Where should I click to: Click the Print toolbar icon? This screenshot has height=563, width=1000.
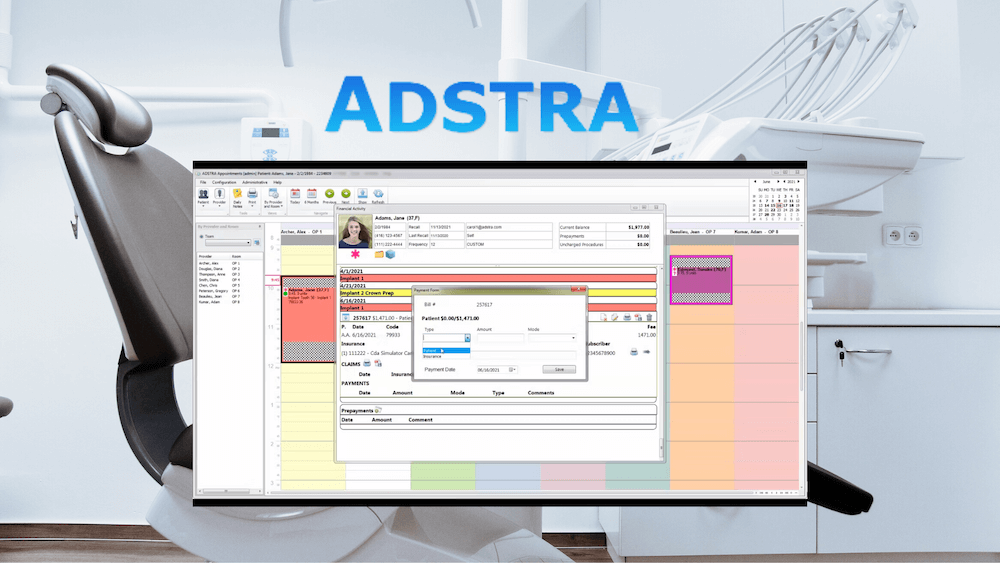[253, 196]
